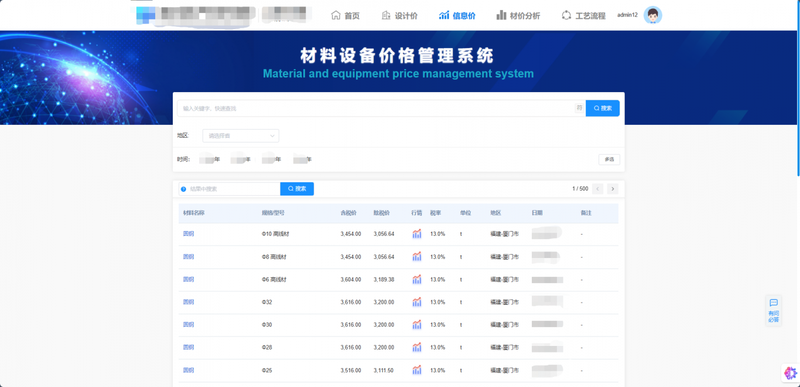This screenshot has height=387, width=800.
Task: Open trend chart for Φ6 高线材 row
Action: pos(417,279)
